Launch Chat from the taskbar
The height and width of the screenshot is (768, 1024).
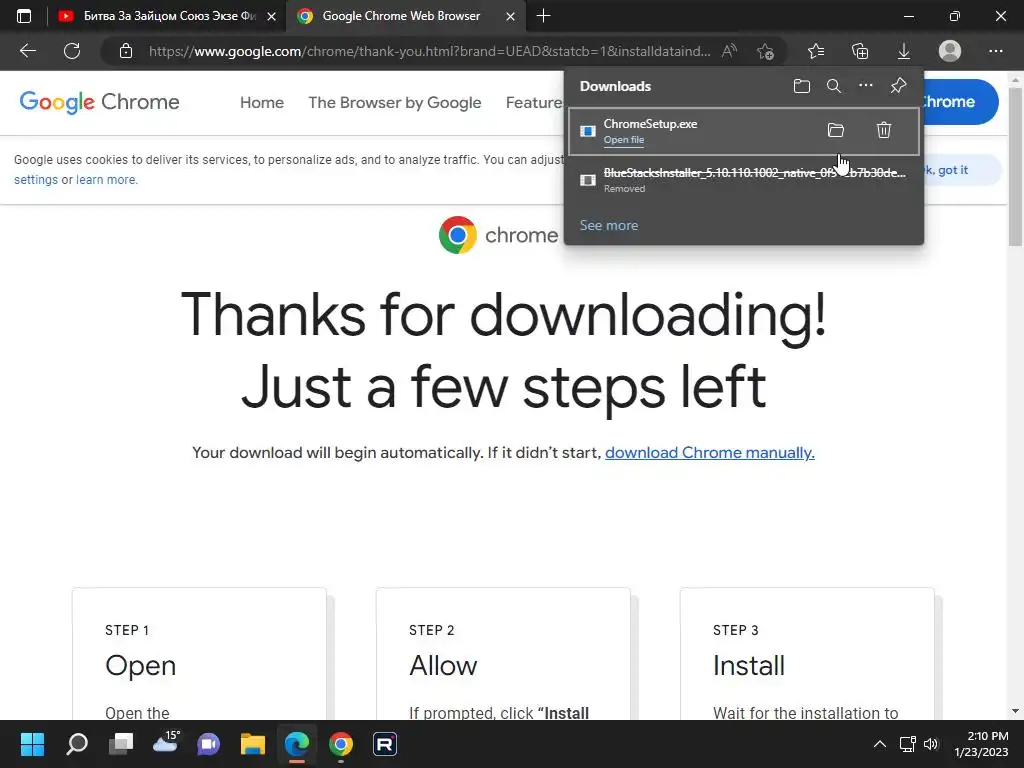coord(208,744)
